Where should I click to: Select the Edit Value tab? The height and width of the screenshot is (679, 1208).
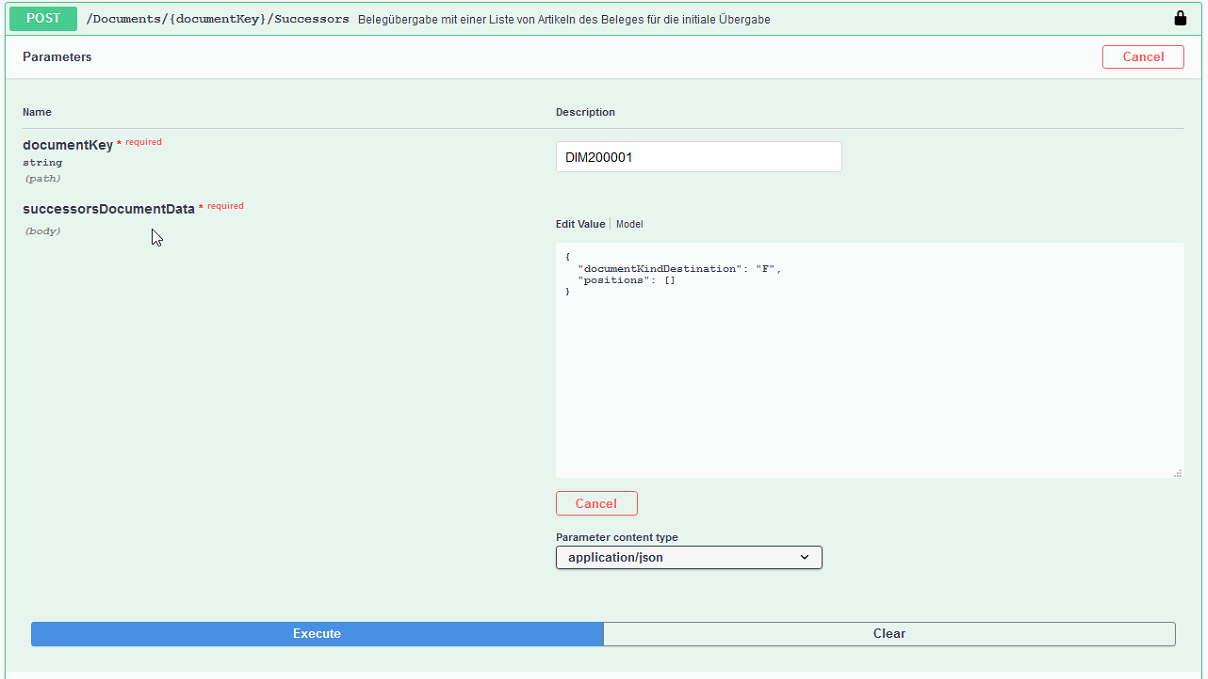(580, 224)
